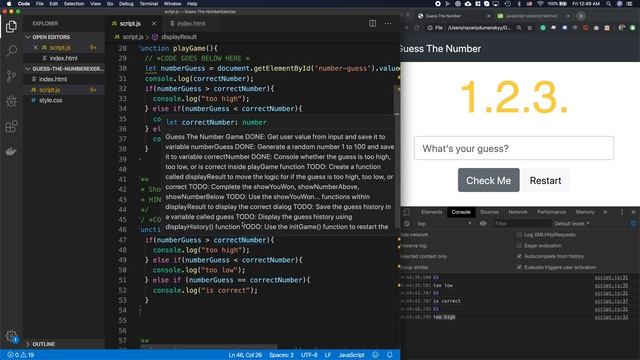
Task: Change end of line sequence LF
Action: click(x=328, y=355)
